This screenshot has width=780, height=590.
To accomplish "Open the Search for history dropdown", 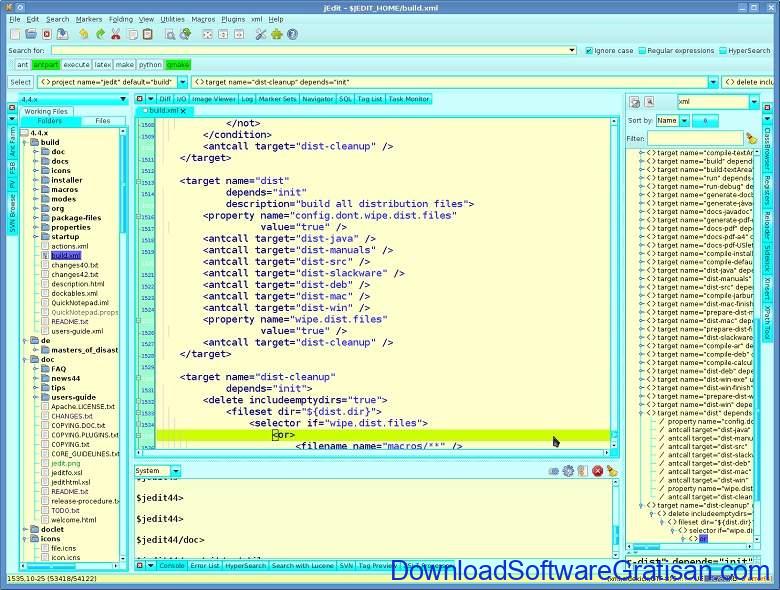I will (x=572, y=50).
